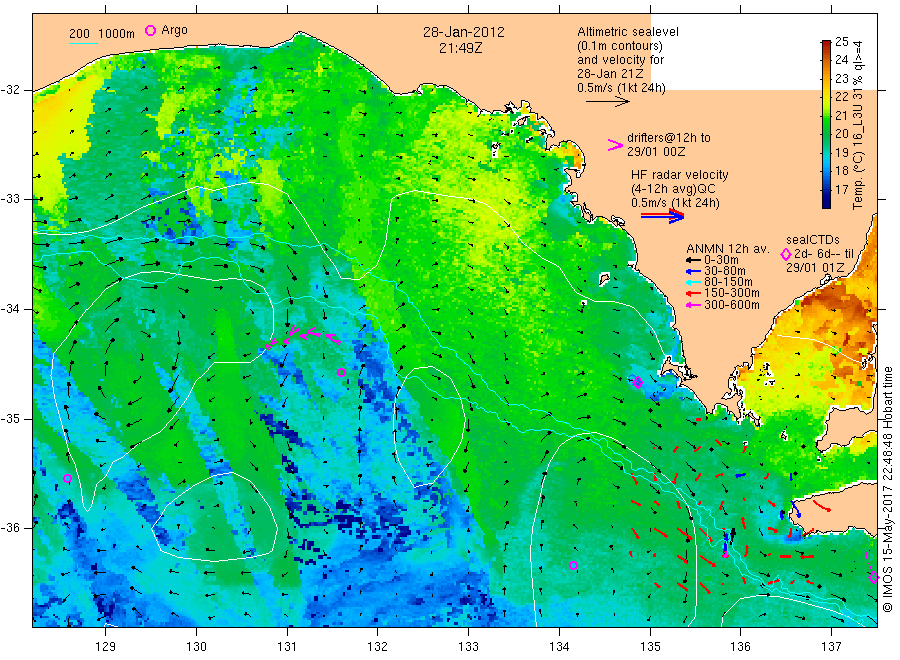Click the red 150-300m ANMN legend arrow
900x660 pixels.
point(693,293)
